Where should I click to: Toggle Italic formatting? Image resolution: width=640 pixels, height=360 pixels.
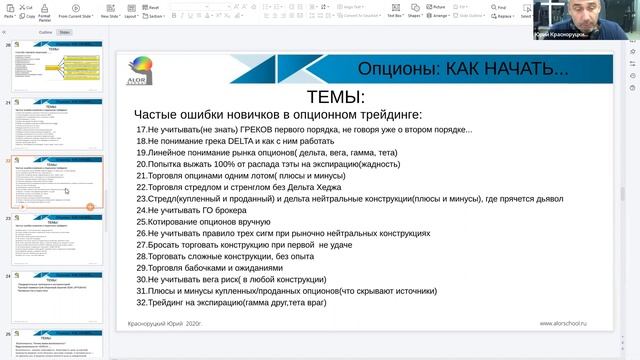182,16
